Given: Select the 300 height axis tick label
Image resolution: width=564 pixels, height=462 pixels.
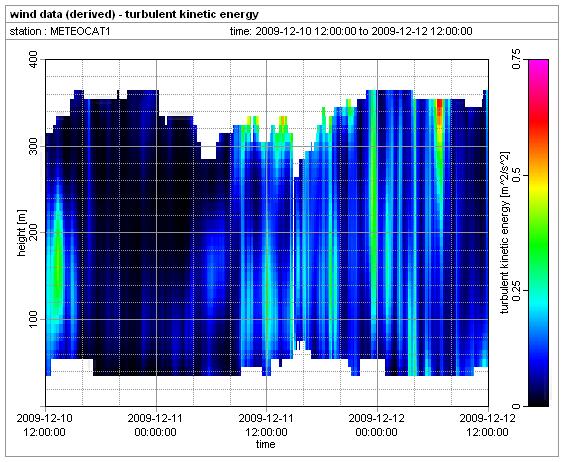Looking at the screenshot, I should tap(33, 146).
